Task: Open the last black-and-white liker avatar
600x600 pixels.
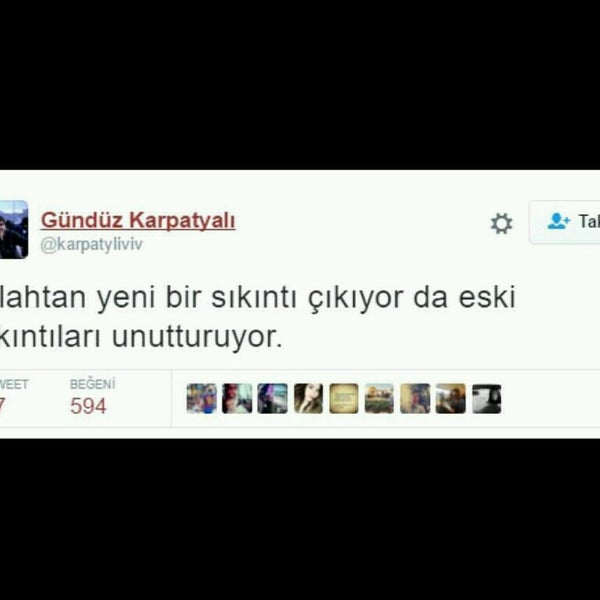Action: pos(486,398)
